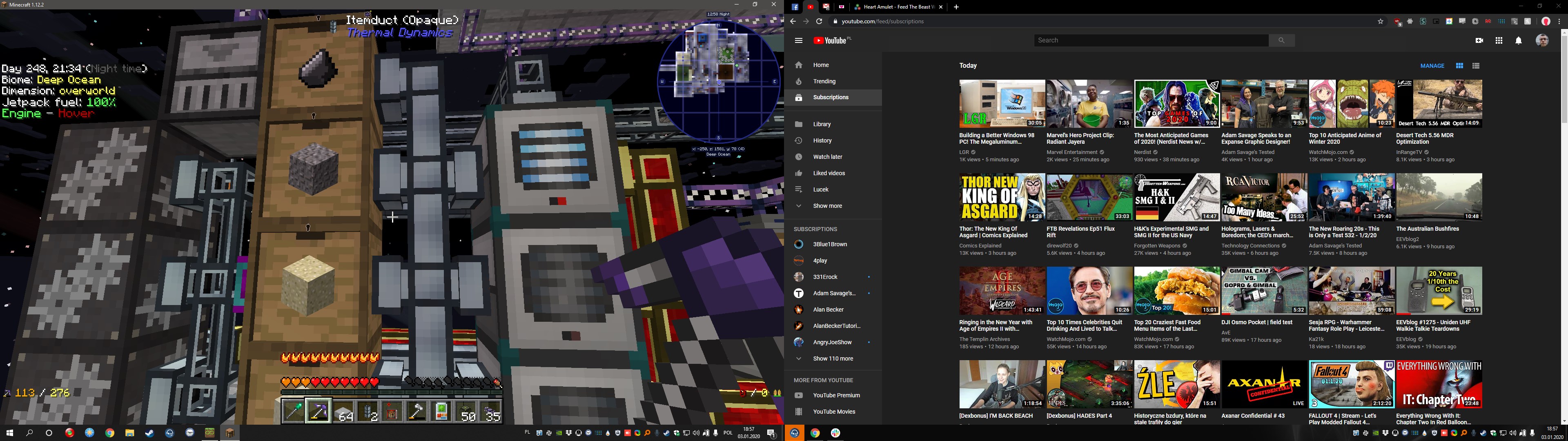Click the MANAGE subscriptions link
The width and height of the screenshot is (1568, 441).
1432,66
